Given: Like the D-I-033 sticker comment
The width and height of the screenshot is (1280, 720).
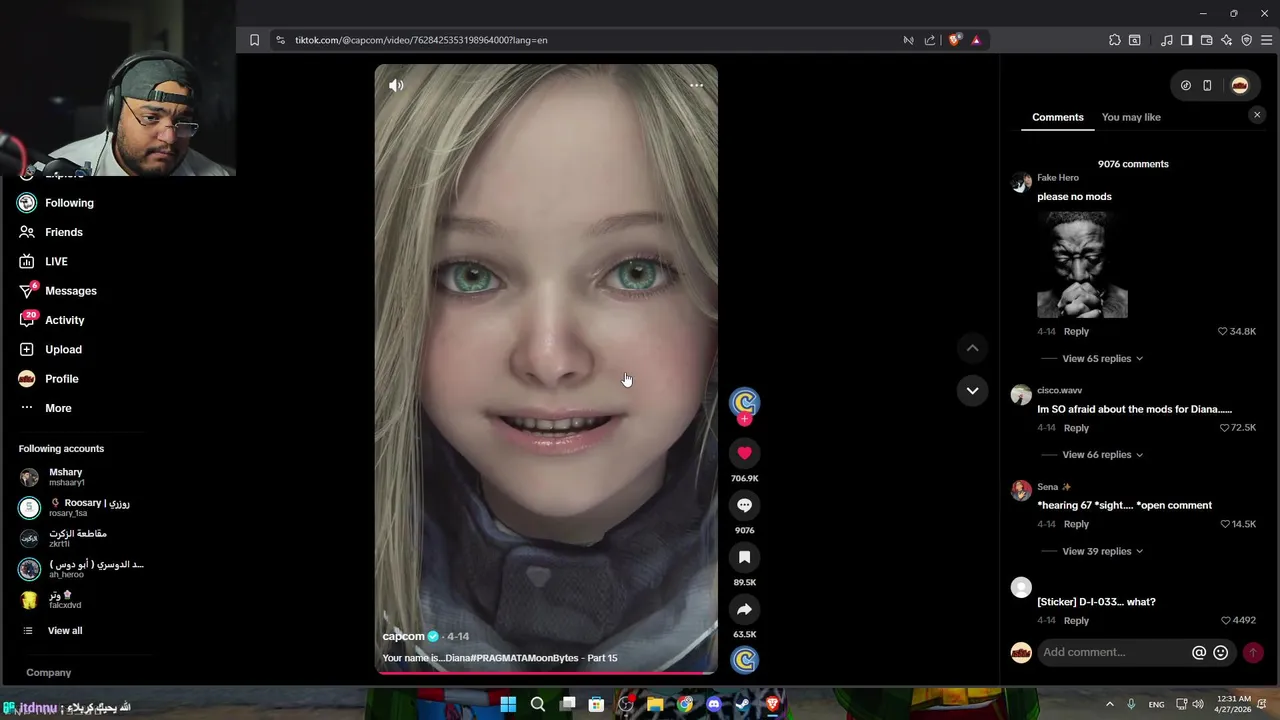Looking at the screenshot, I should pyautogui.click(x=1226, y=620).
